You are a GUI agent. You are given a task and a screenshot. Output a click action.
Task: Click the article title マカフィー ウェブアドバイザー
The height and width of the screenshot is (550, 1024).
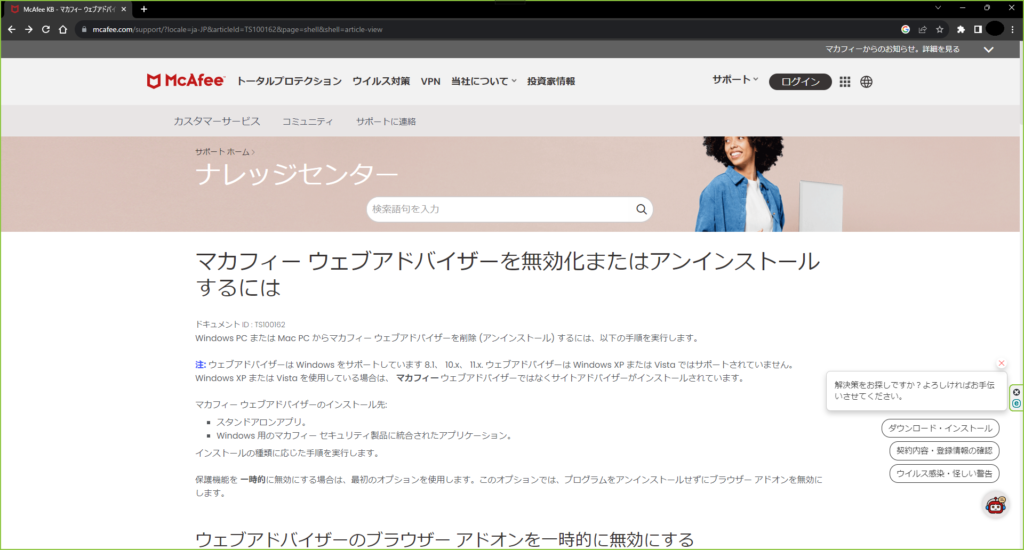coord(507,274)
